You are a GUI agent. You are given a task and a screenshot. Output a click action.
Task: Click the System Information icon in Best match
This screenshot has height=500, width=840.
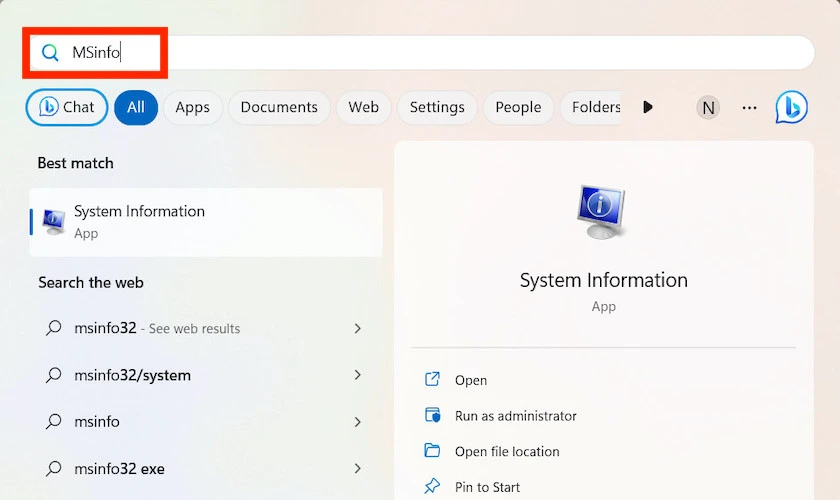point(54,222)
